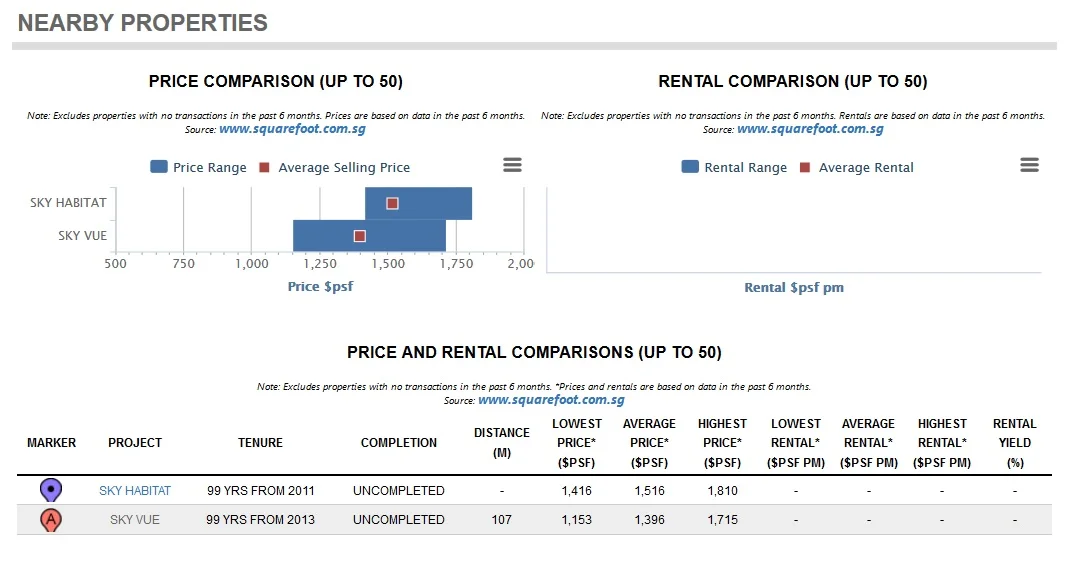The height and width of the screenshot is (568, 1073).
Task: Click Sky Habitat average price marker in chart
Action: [x=392, y=203]
